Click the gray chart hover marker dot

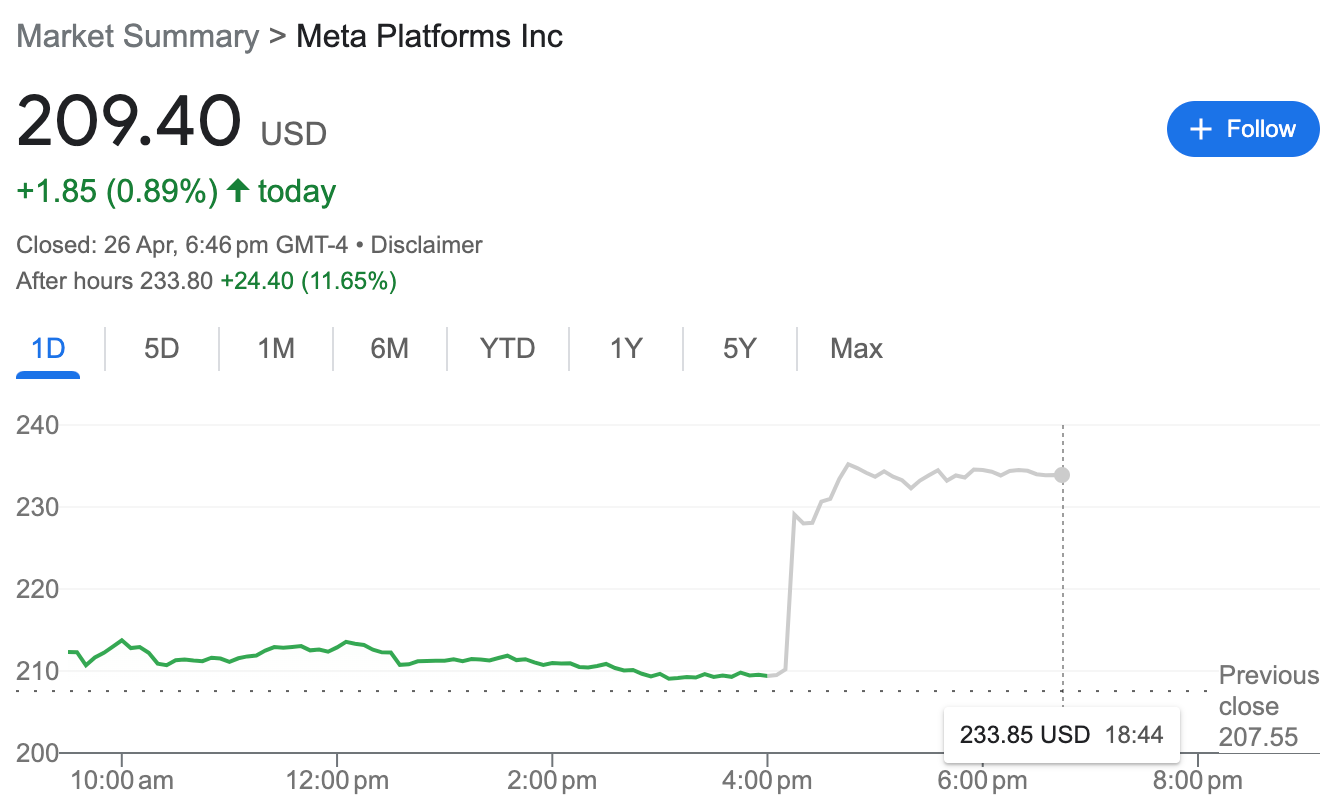point(1062,475)
